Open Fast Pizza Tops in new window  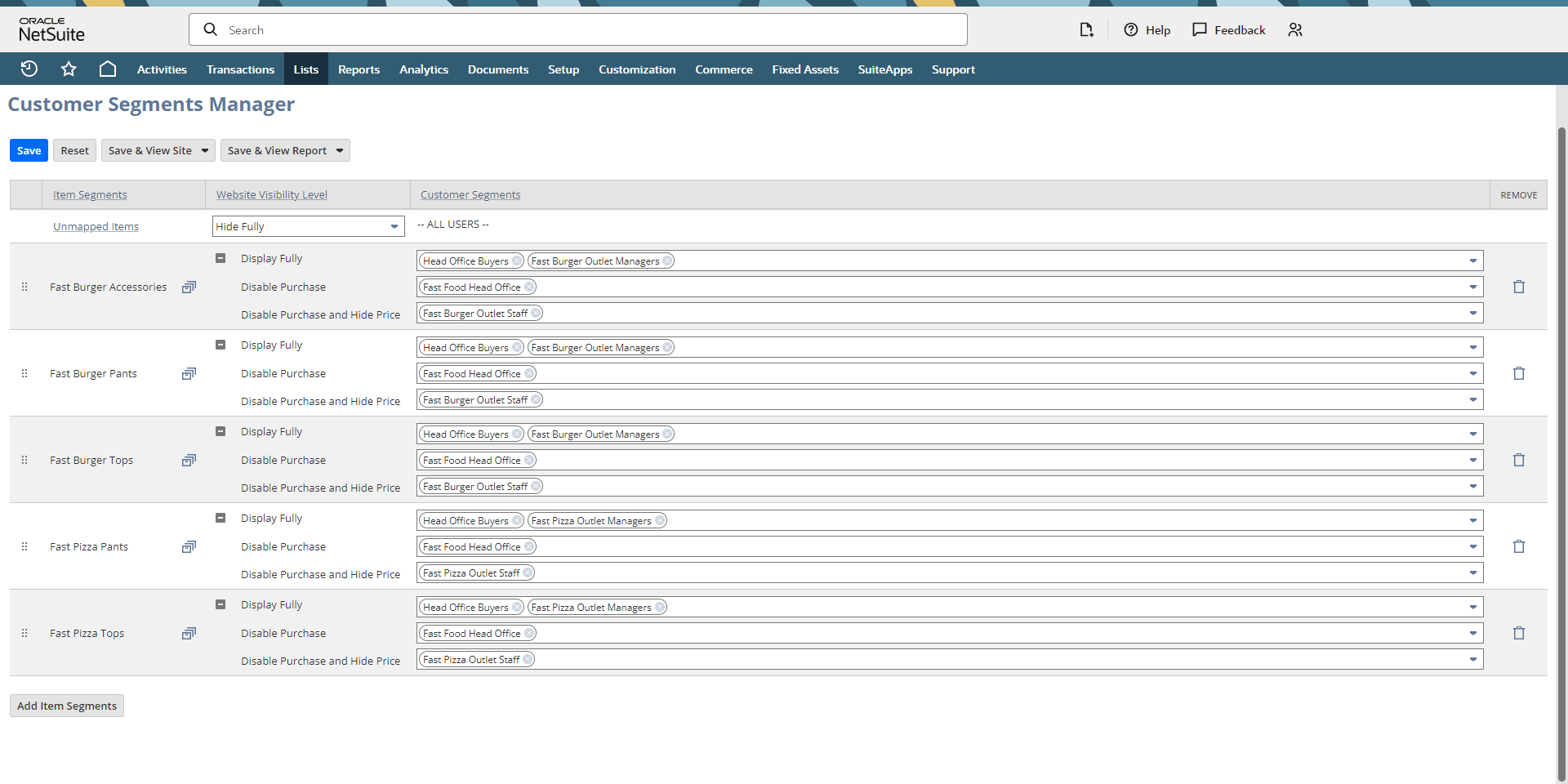click(x=189, y=633)
